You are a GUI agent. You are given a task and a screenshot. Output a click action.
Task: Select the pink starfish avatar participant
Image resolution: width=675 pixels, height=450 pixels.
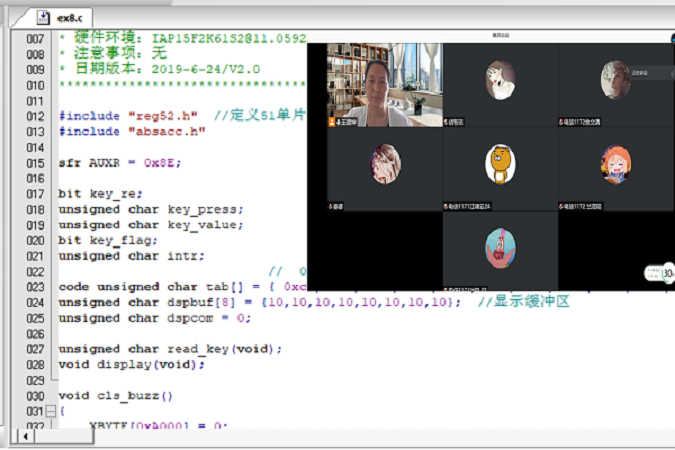tap(500, 246)
